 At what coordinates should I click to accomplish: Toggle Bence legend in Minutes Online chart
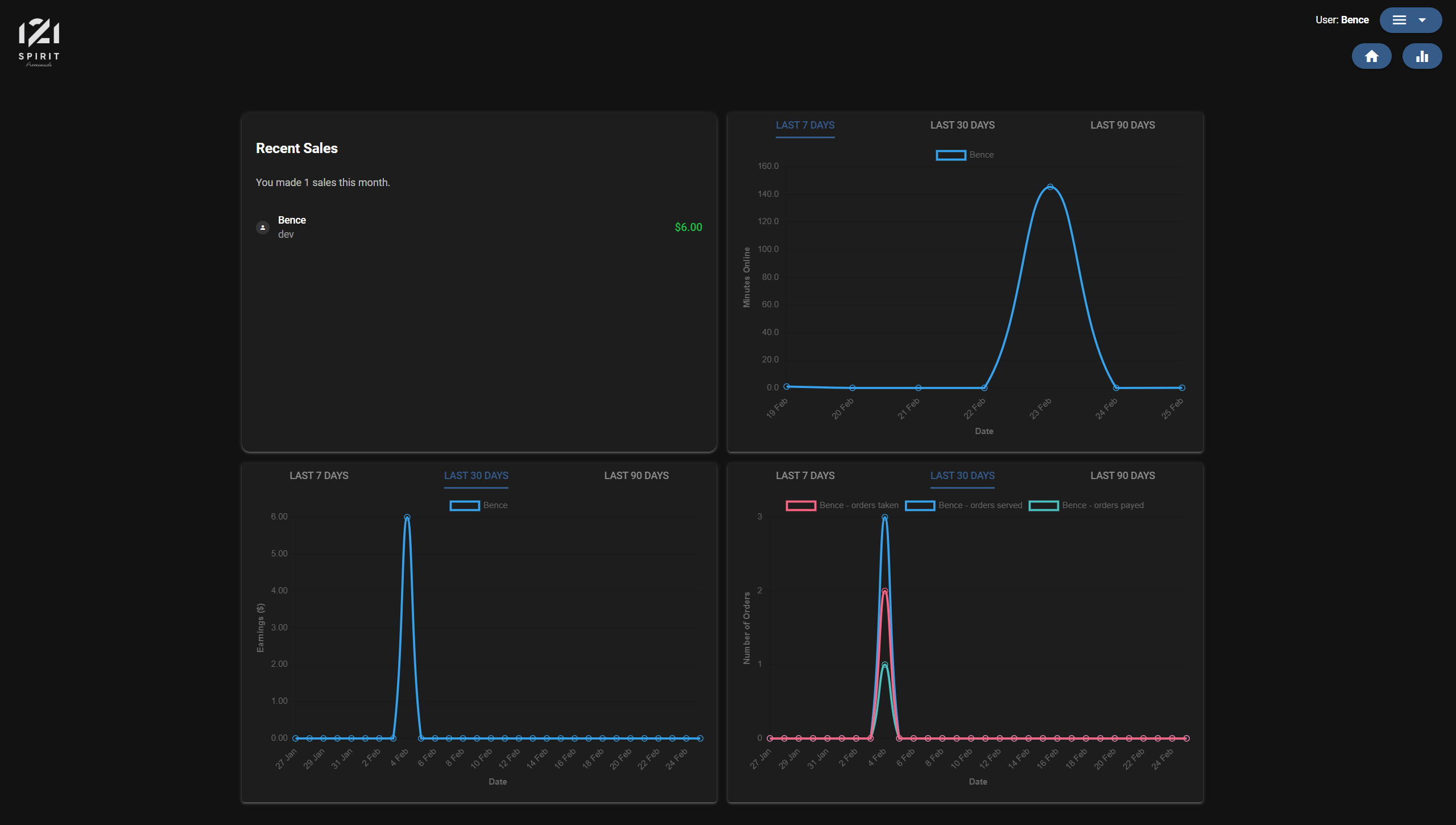tap(965, 155)
